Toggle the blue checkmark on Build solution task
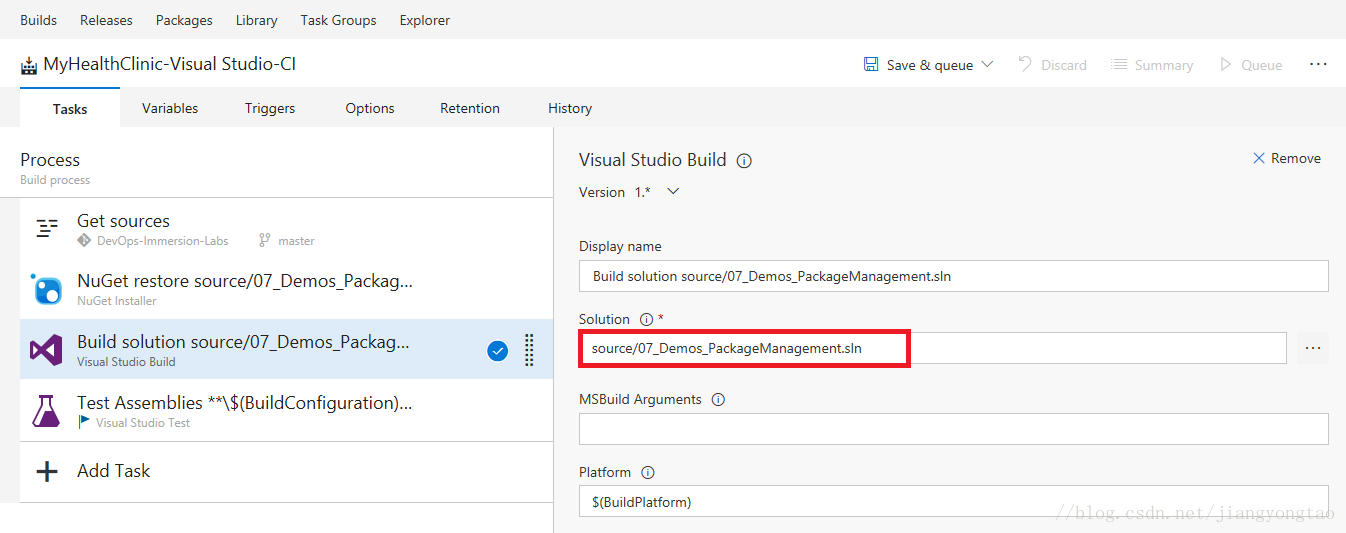This screenshot has width=1346, height=533. point(497,350)
